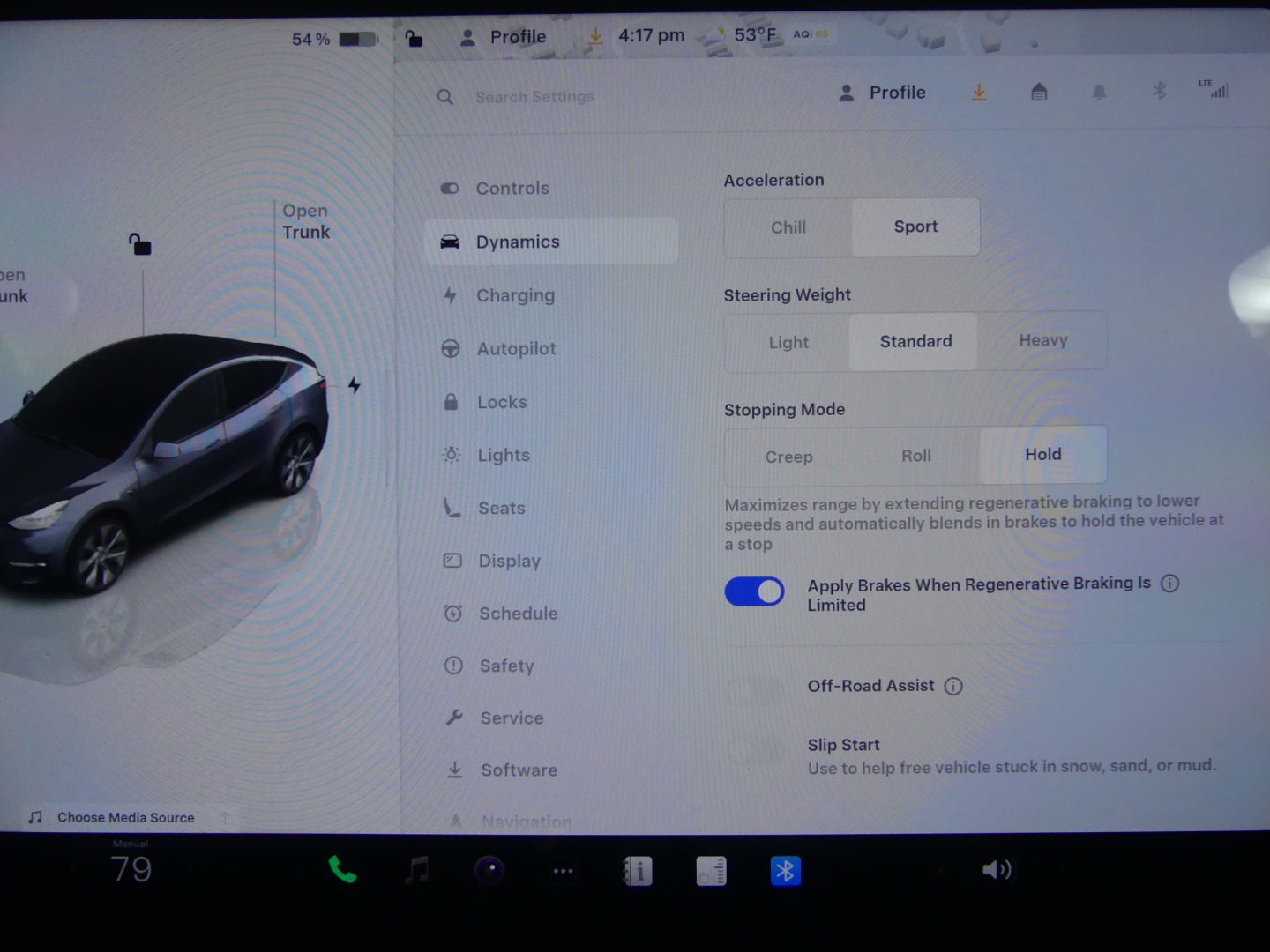
Task: Open the phone app in bottom bar
Action: [342, 870]
